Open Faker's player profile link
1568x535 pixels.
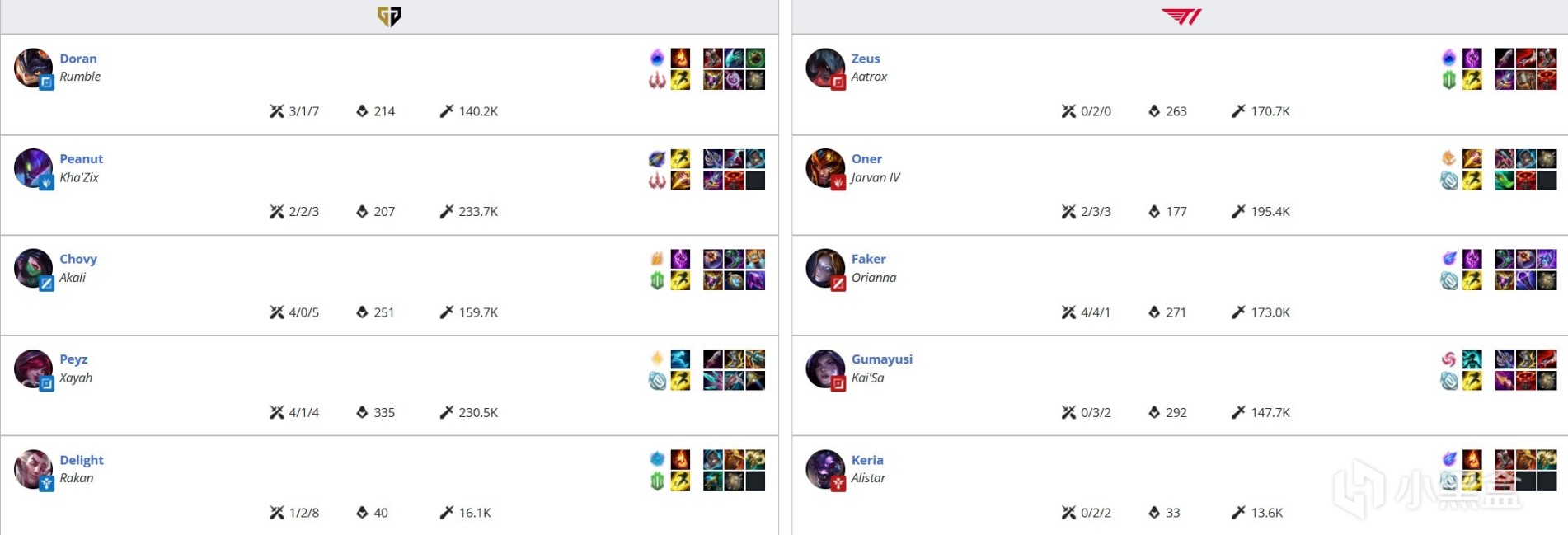pyautogui.click(x=868, y=259)
